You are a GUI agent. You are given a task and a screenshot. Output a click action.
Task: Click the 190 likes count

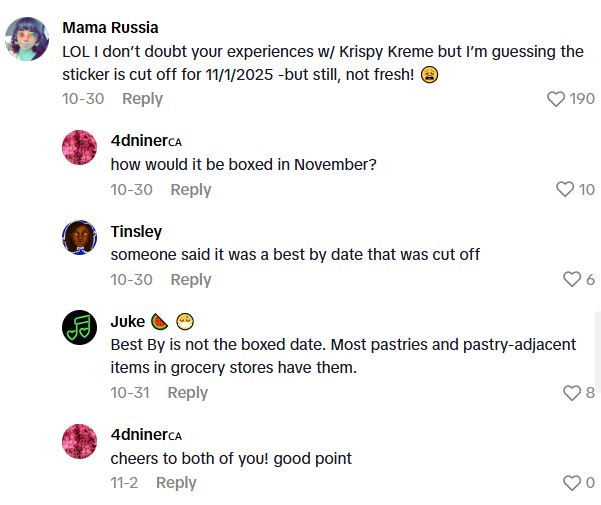click(581, 99)
